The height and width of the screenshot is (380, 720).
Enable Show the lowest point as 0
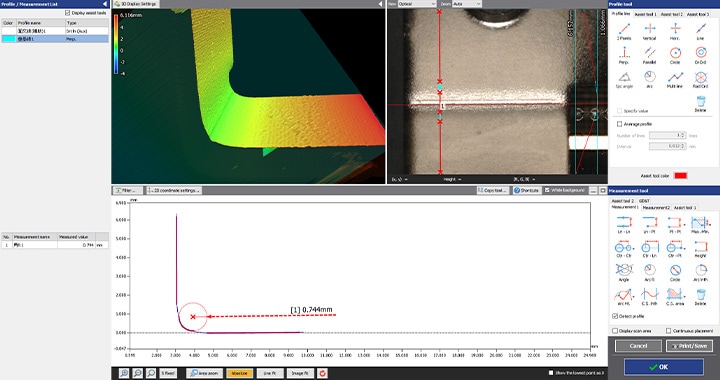click(551, 373)
